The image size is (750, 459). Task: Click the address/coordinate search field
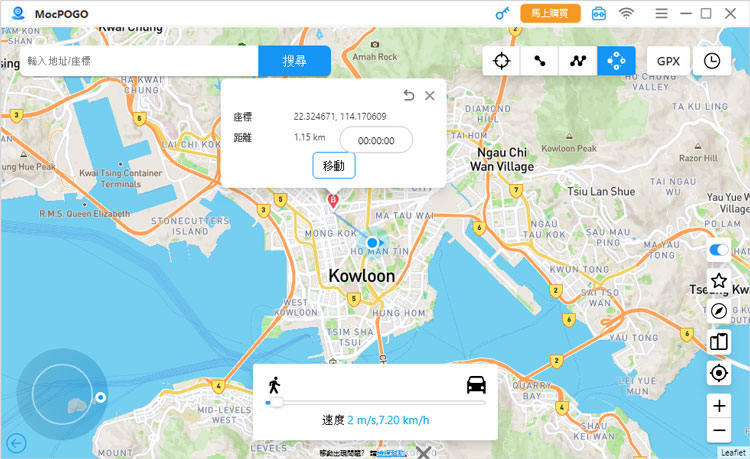138,61
